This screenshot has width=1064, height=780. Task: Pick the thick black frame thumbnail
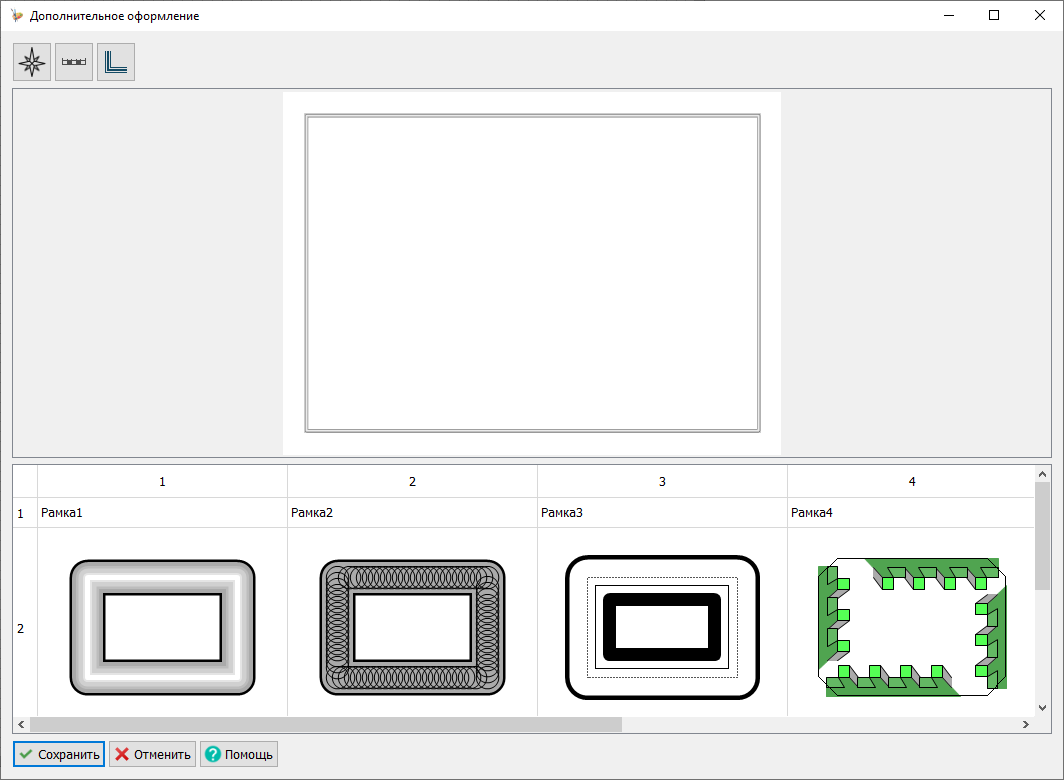pos(662,627)
